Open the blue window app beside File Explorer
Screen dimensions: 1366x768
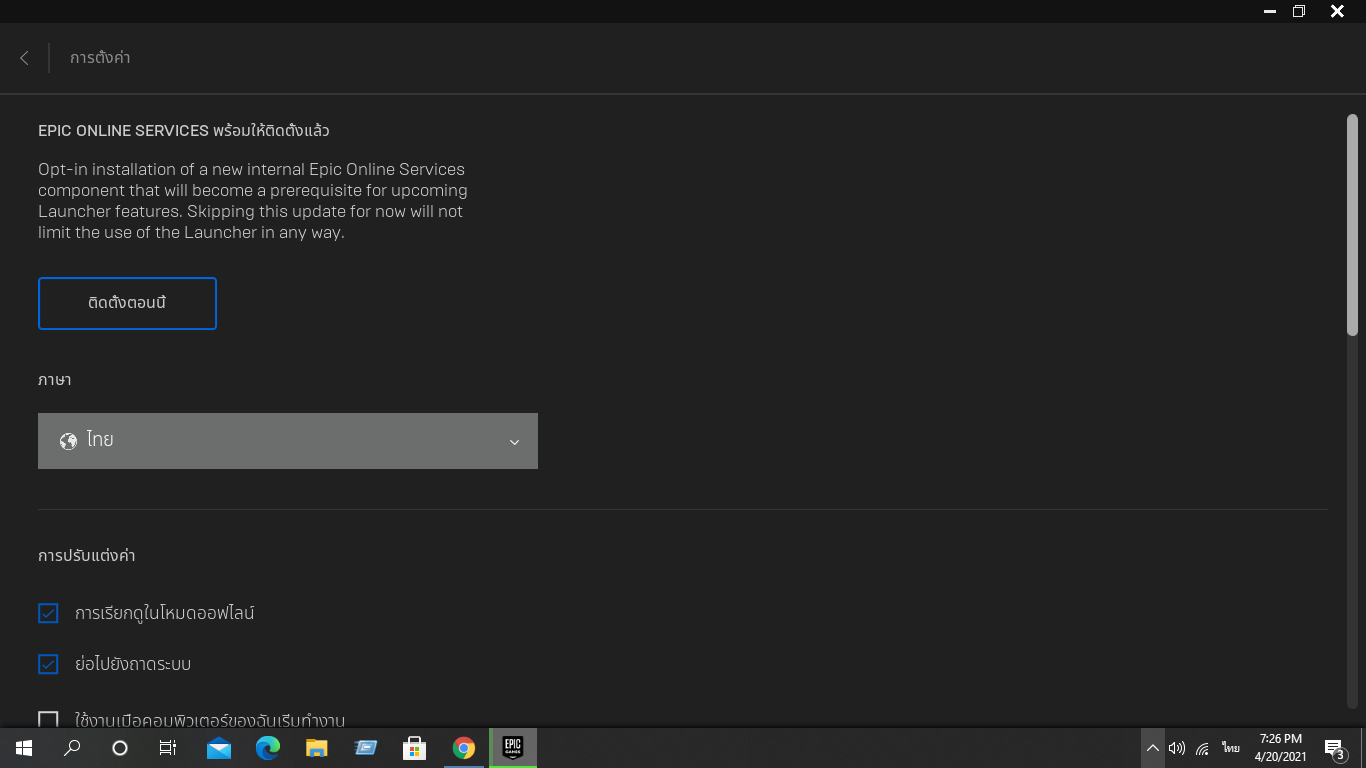coord(366,748)
